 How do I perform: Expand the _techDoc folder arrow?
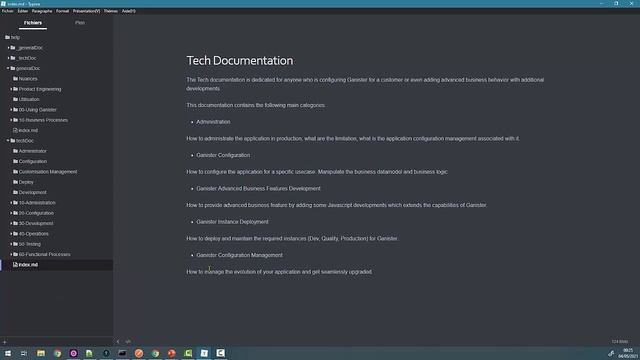pyautogui.click(x=9, y=58)
